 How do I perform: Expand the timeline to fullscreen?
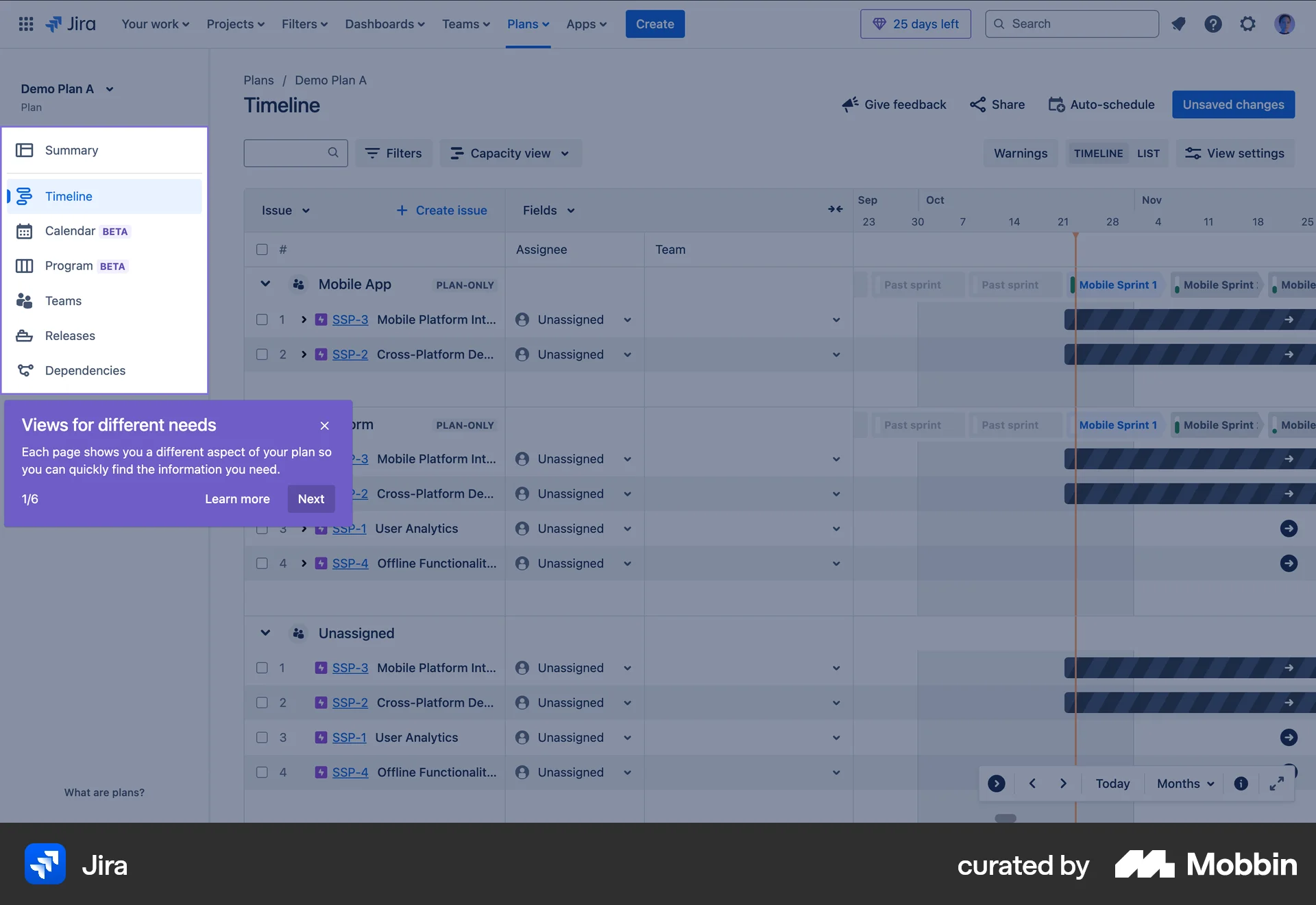click(x=1276, y=783)
